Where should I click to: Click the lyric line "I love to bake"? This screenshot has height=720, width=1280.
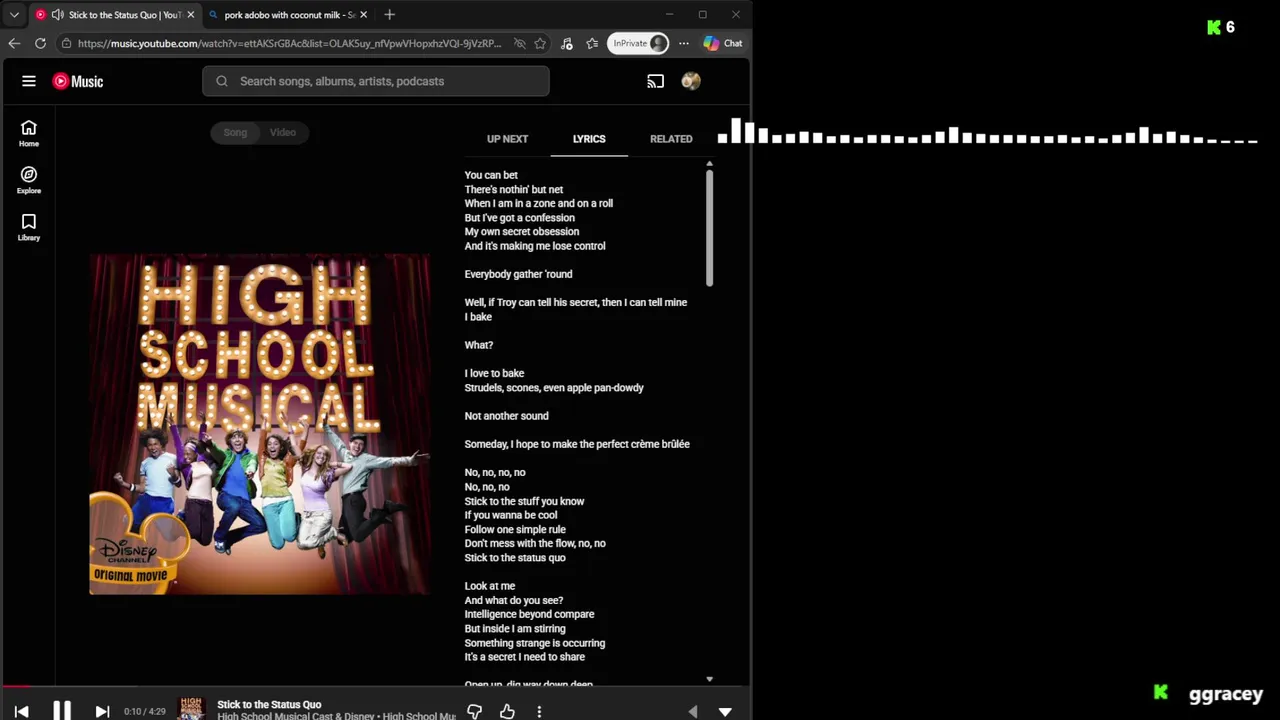[494, 373]
